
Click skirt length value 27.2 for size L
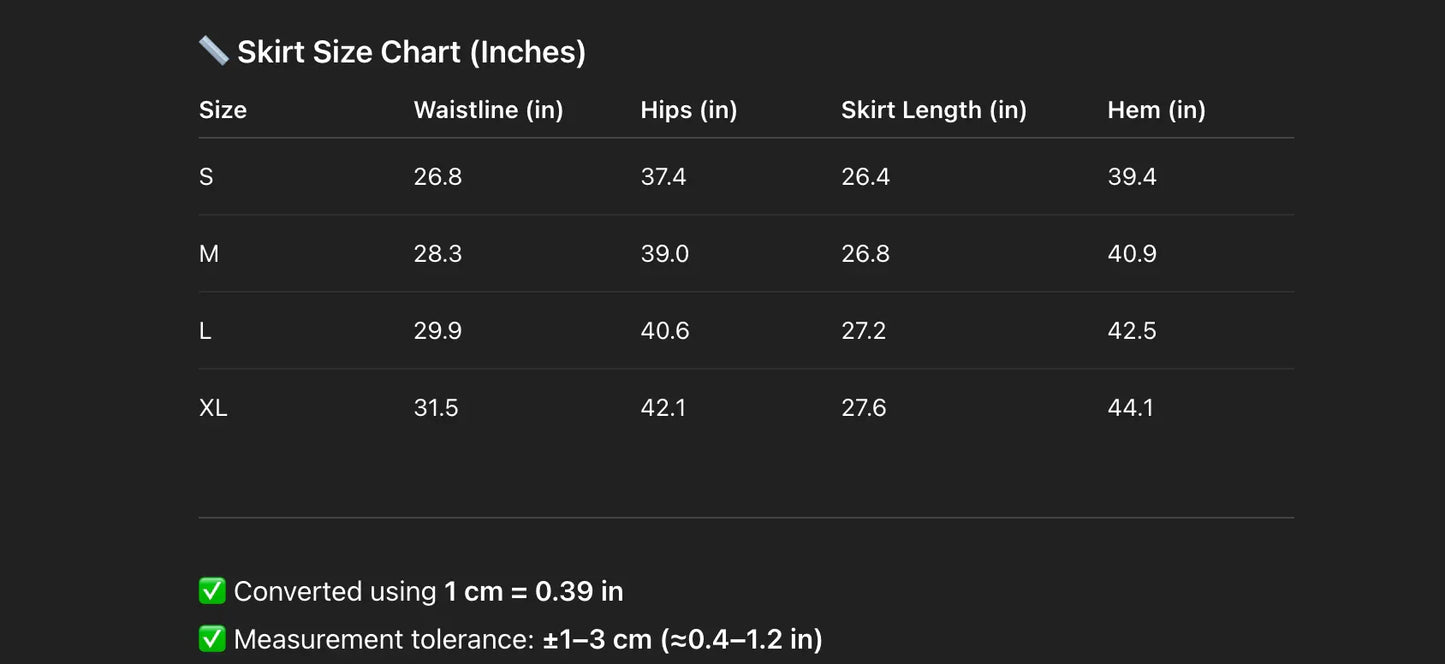click(863, 331)
